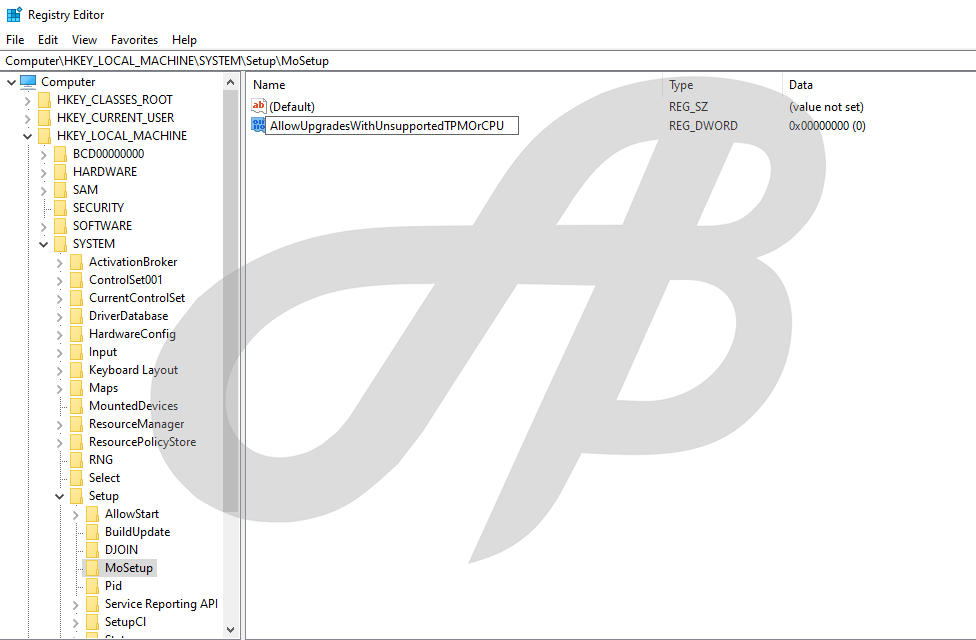
Task: Open the View menu
Action: tap(84, 40)
